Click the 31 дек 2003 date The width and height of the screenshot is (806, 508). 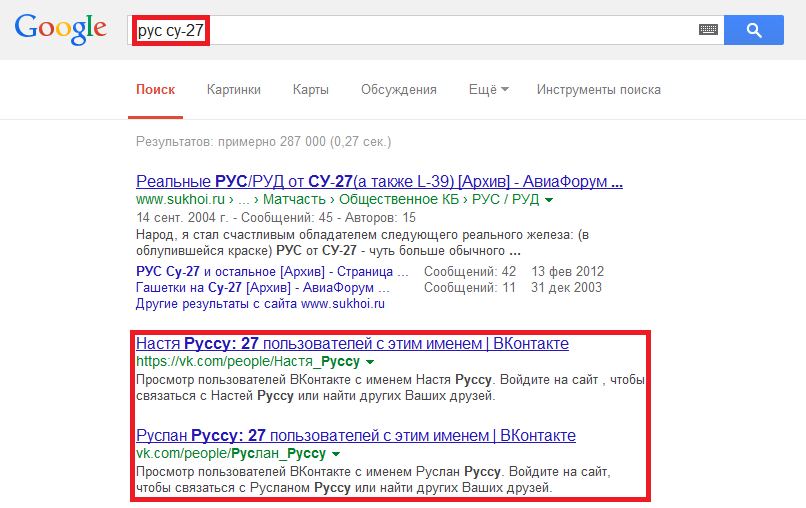[566, 287]
